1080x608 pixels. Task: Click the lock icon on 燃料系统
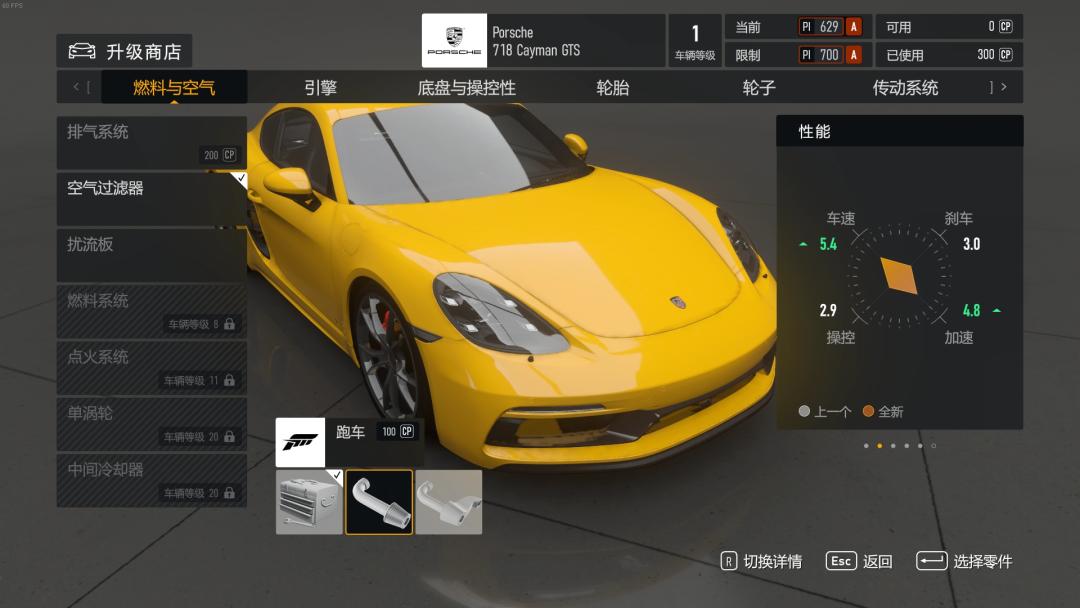(230, 324)
